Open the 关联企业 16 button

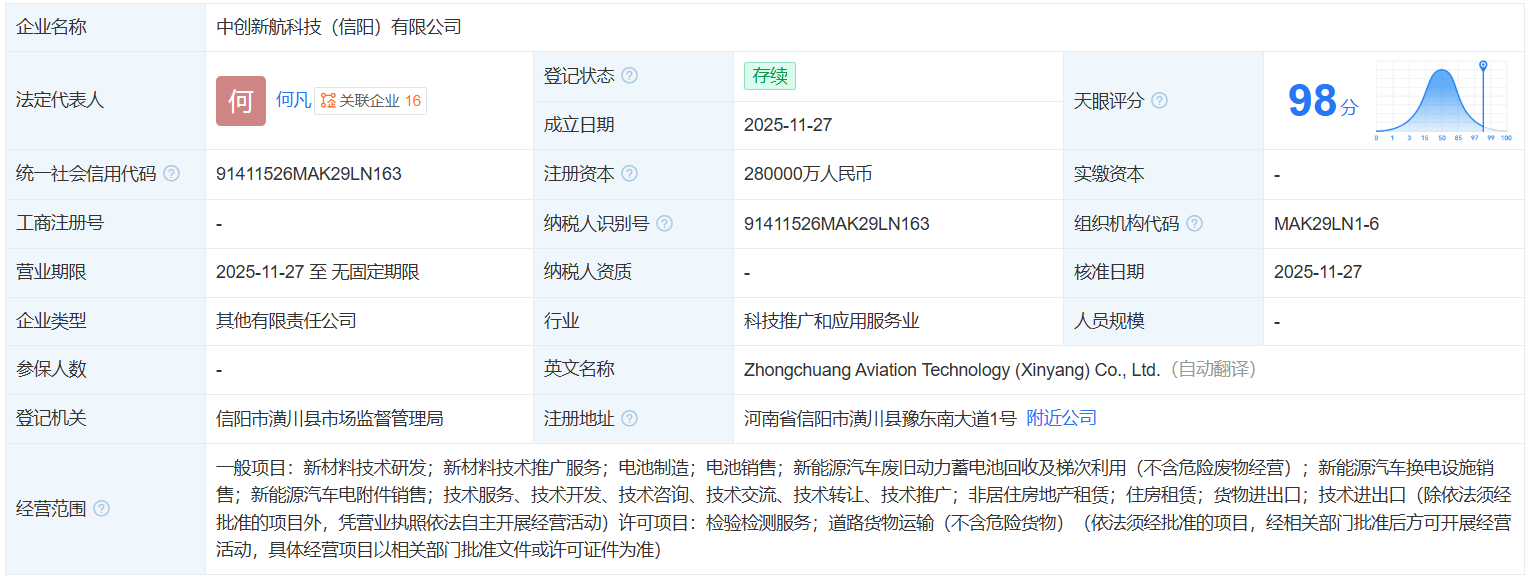[371, 101]
